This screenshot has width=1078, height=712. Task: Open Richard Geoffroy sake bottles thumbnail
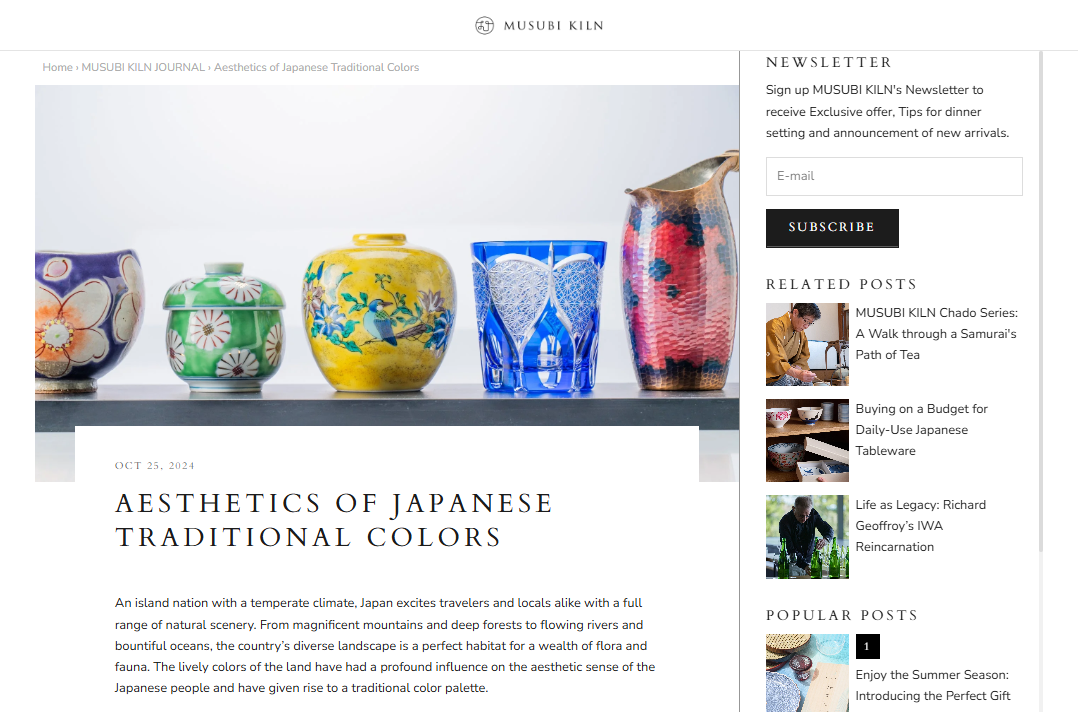point(807,537)
